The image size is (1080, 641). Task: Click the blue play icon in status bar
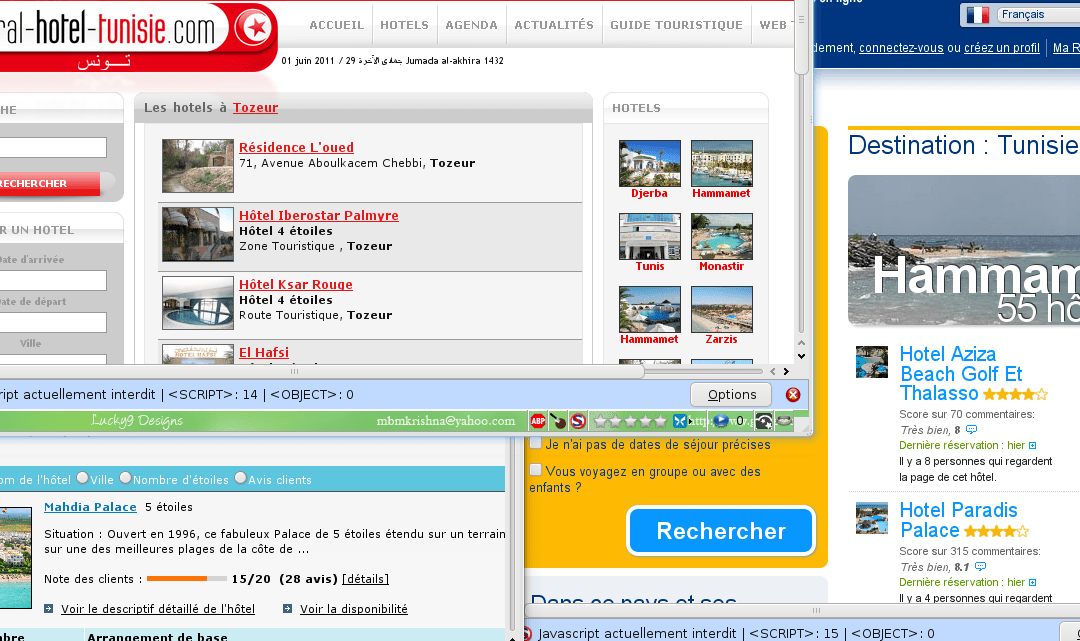[x=719, y=421]
